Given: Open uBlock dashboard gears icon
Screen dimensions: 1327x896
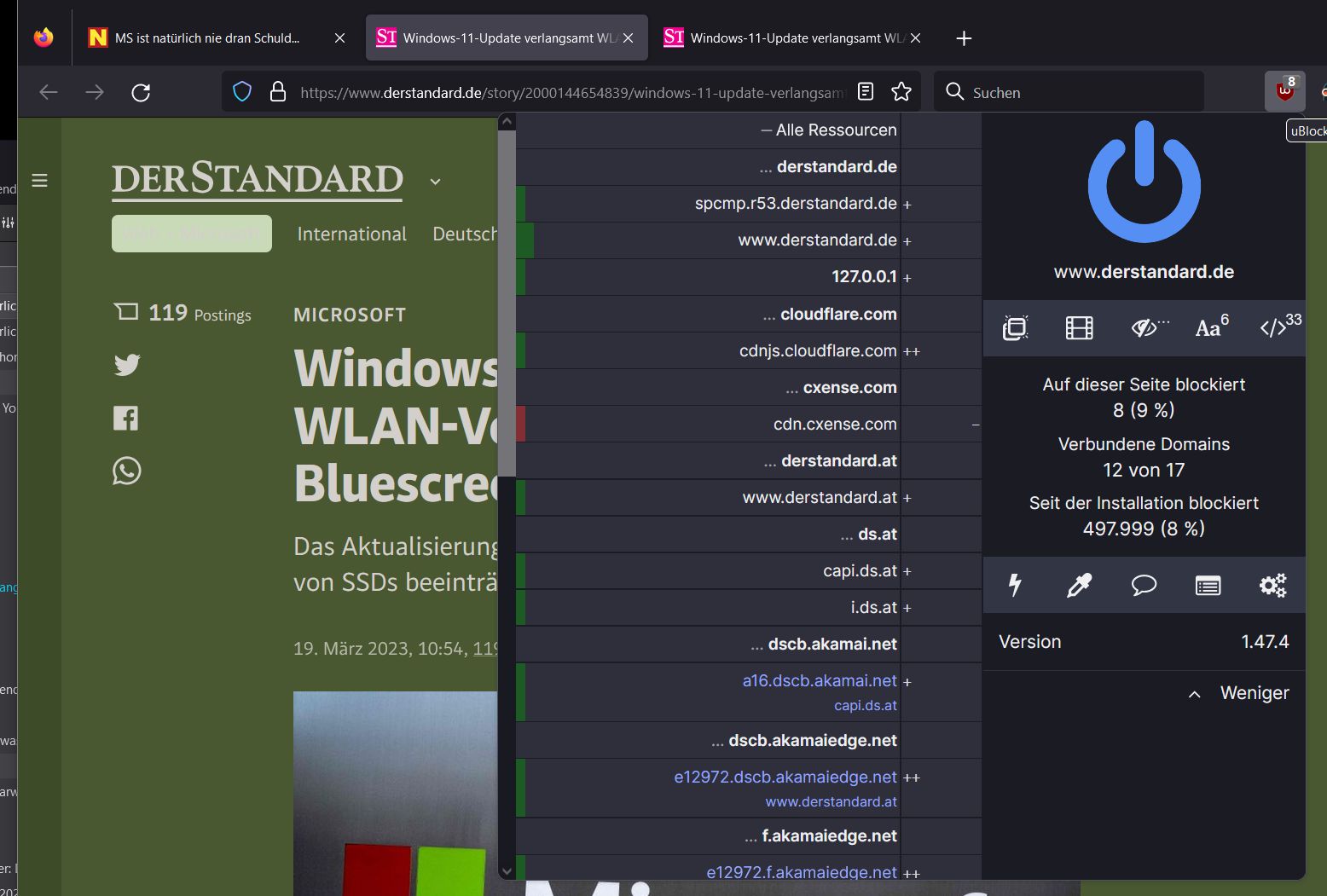Looking at the screenshot, I should 1273,585.
